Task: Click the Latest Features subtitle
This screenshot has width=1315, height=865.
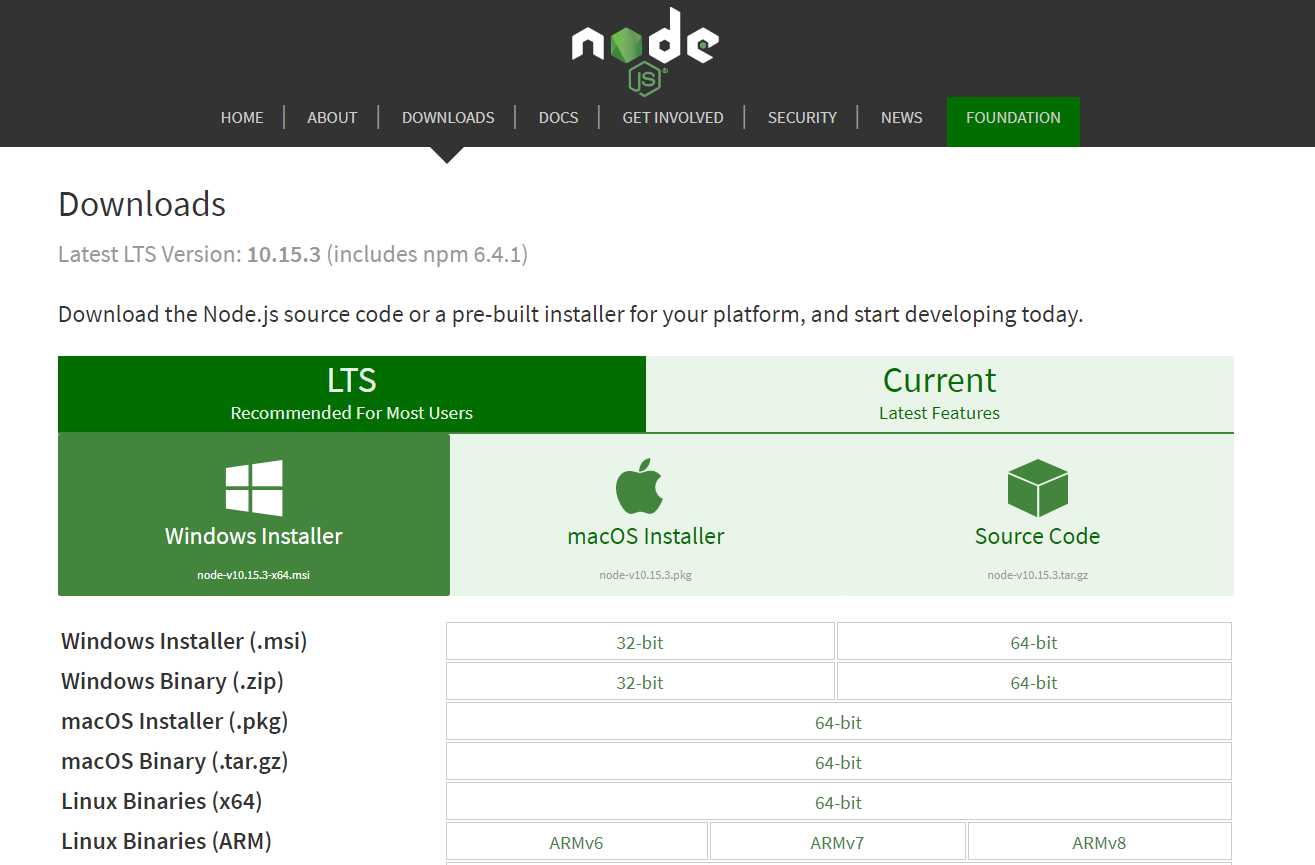Action: (x=939, y=413)
